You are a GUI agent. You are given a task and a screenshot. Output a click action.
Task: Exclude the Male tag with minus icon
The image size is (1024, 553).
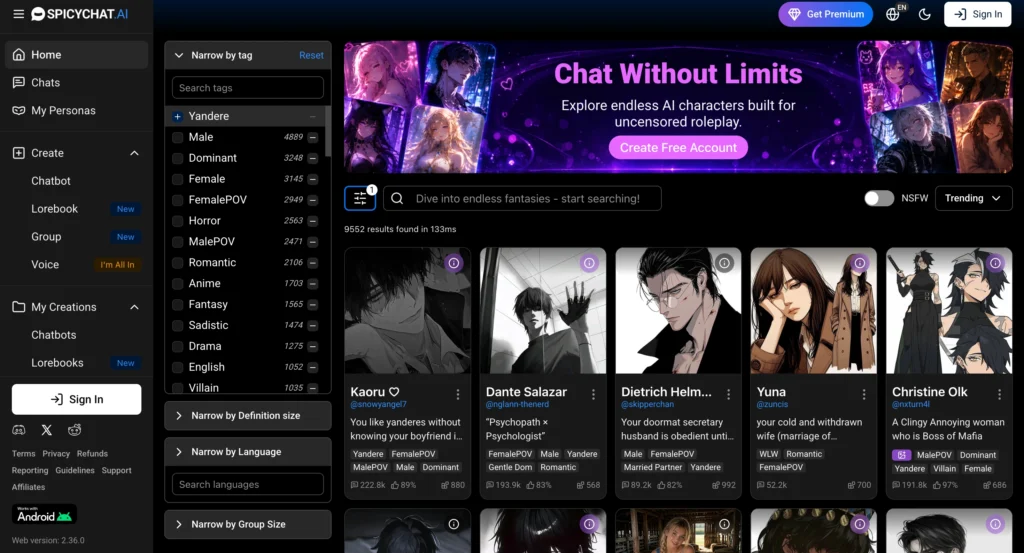pyautogui.click(x=313, y=137)
